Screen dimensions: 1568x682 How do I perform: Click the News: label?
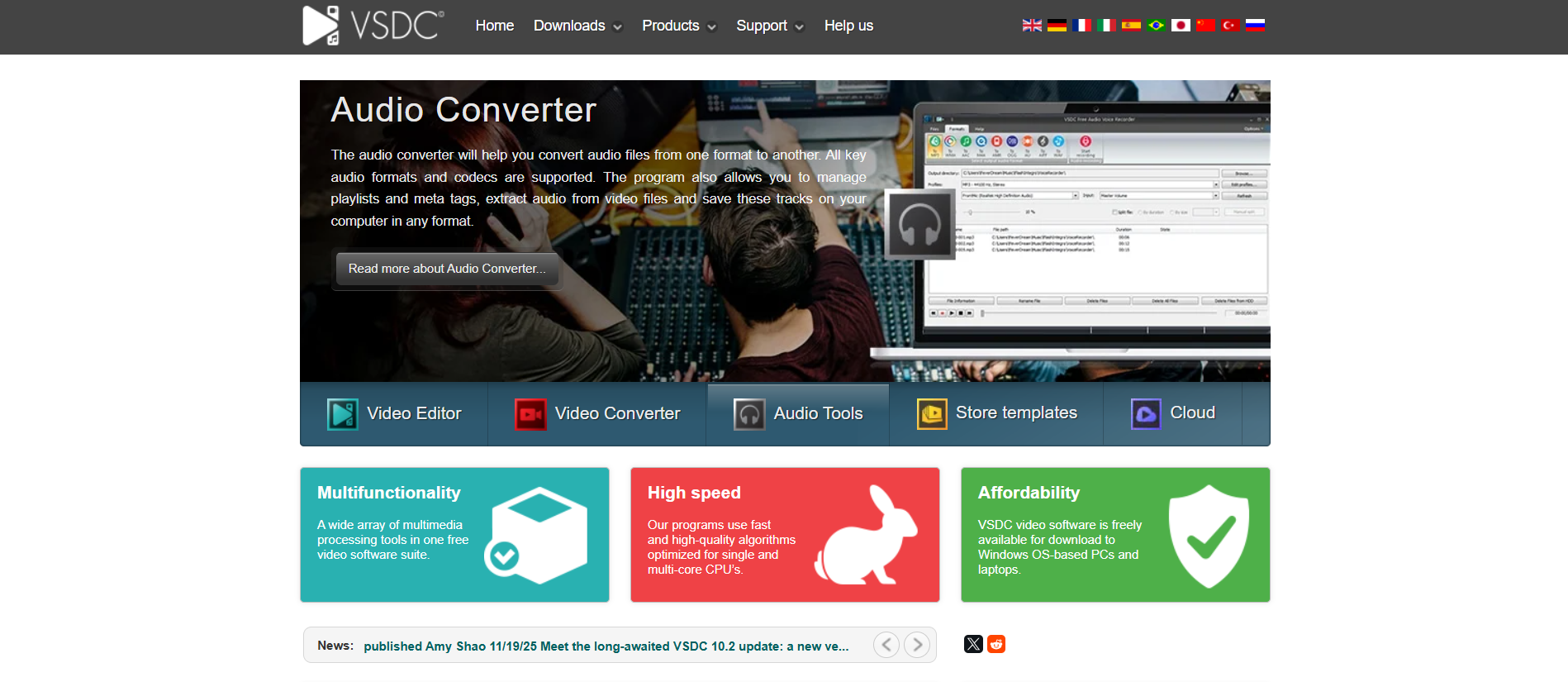coord(335,646)
